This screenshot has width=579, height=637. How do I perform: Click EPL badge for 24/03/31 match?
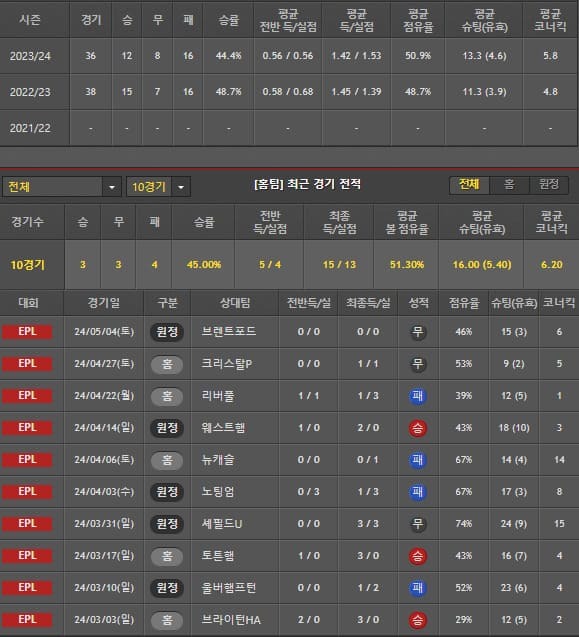(x=27, y=524)
